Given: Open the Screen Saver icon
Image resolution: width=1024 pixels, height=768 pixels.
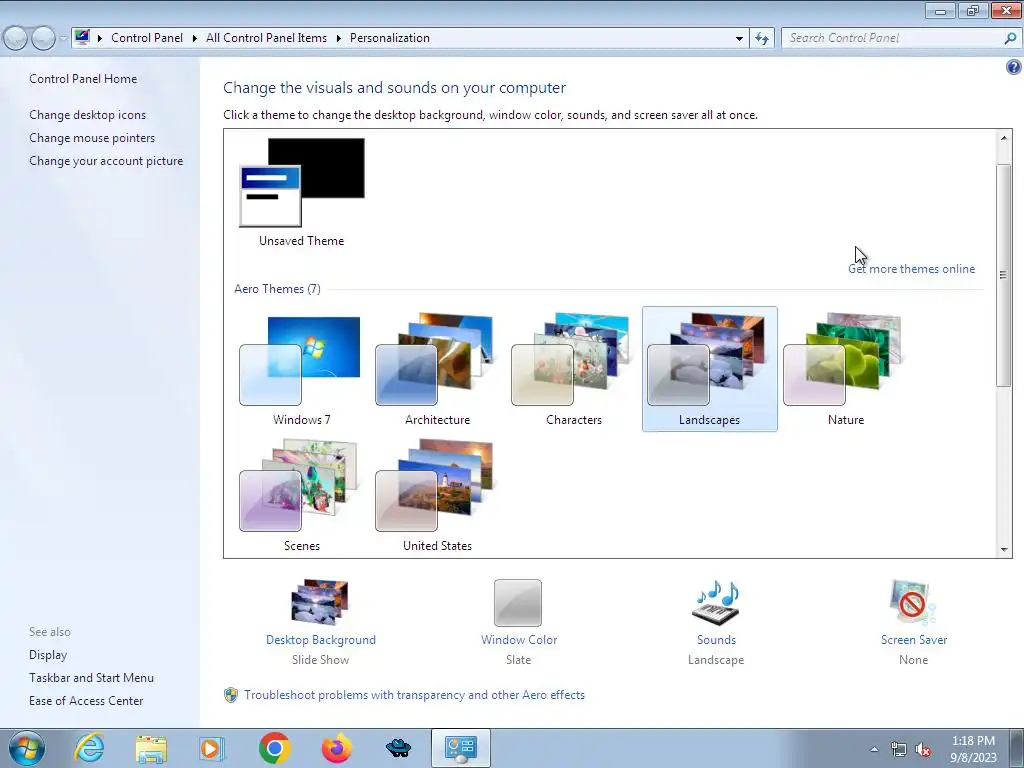Looking at the screenshot, I should pyautogui.click(x=913, y=602).
